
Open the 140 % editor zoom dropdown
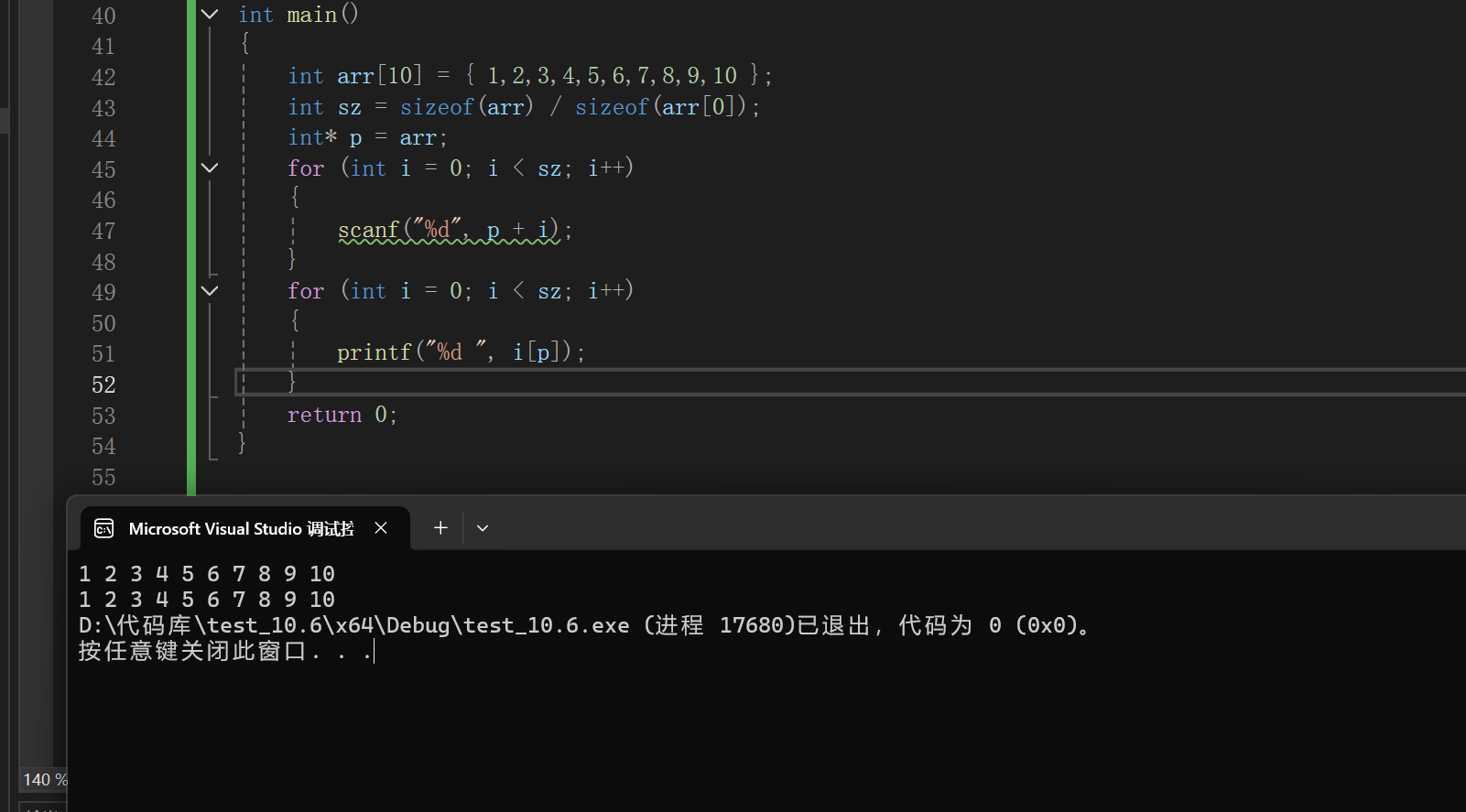(x=44, y=779)
